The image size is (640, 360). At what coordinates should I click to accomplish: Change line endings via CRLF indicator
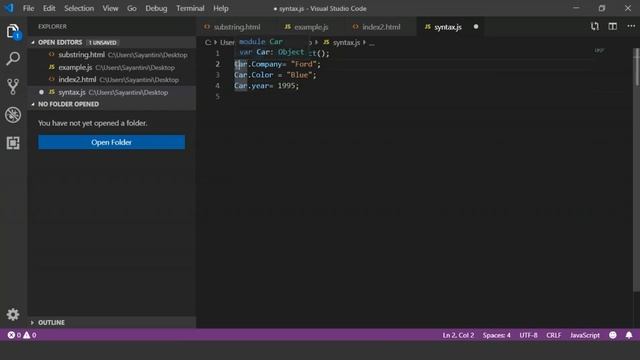coord(553,335)
